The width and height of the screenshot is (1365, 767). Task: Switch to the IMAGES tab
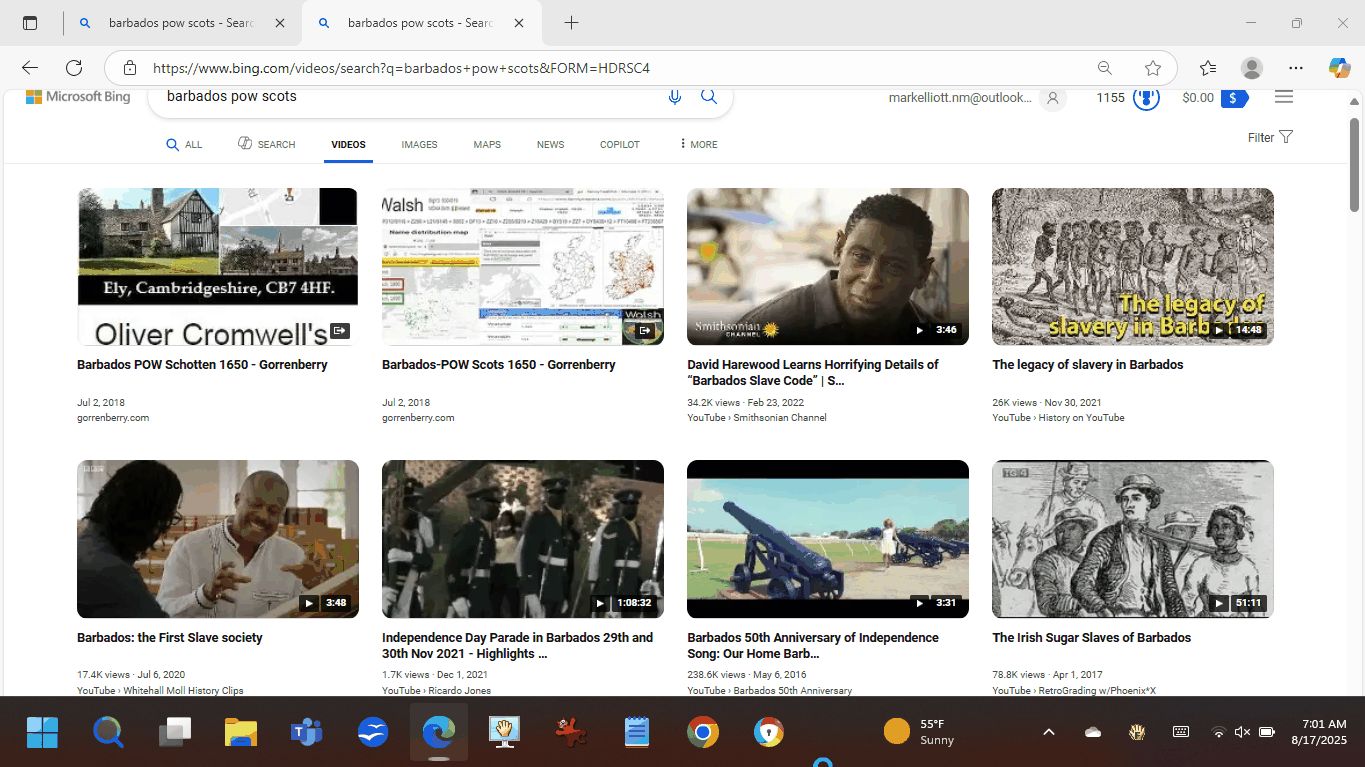click(x=419, y=144)
